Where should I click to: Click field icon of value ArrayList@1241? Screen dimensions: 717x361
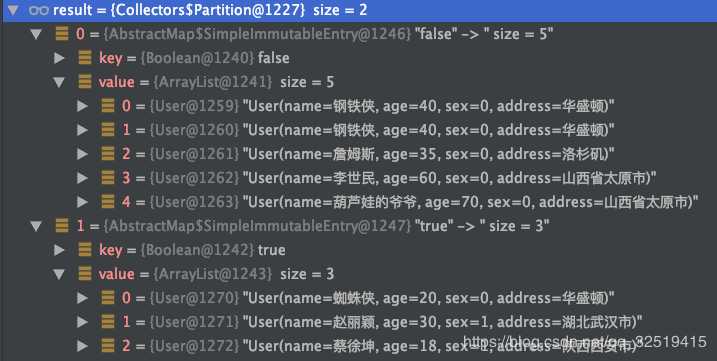pos(85,82)
